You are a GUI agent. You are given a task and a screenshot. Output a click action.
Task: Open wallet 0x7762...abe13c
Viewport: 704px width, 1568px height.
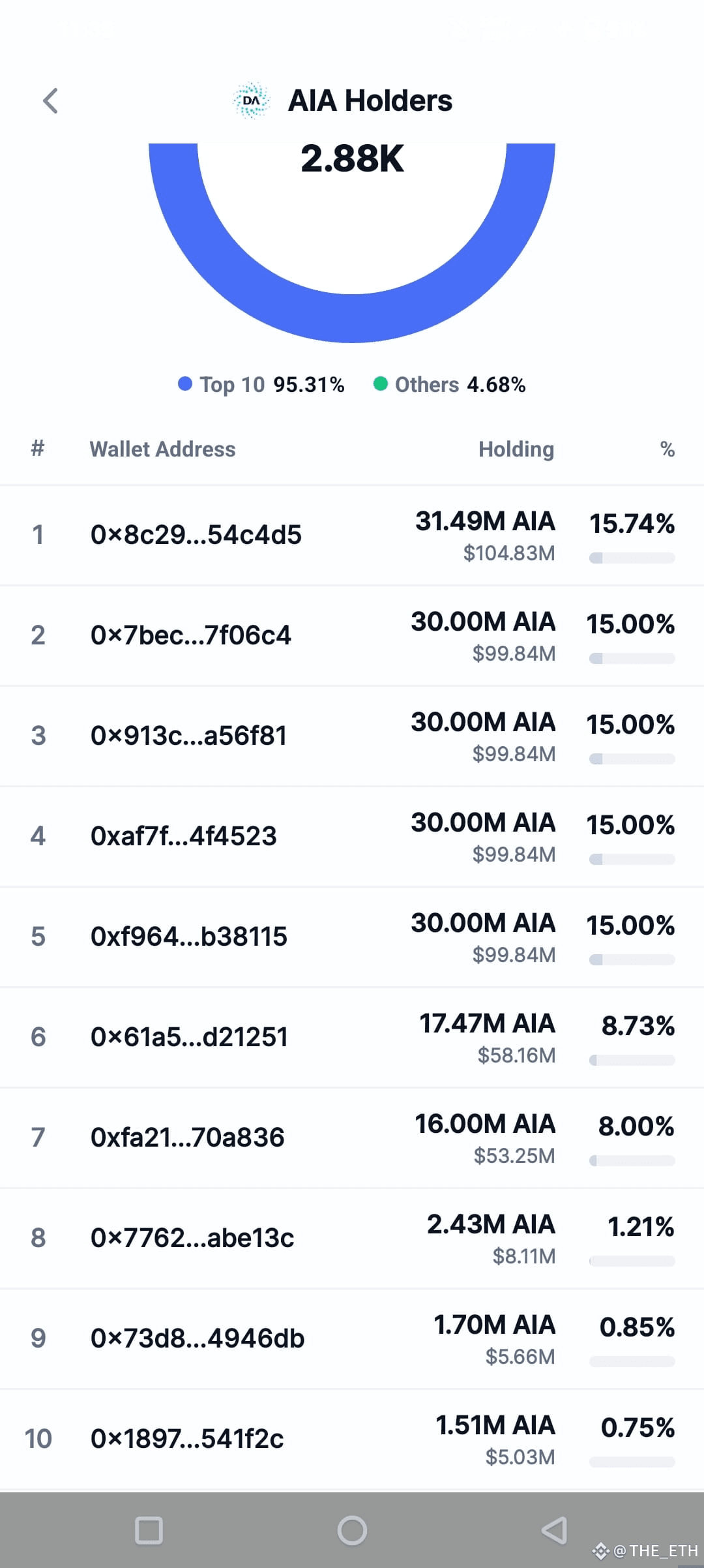[352, 1239]
